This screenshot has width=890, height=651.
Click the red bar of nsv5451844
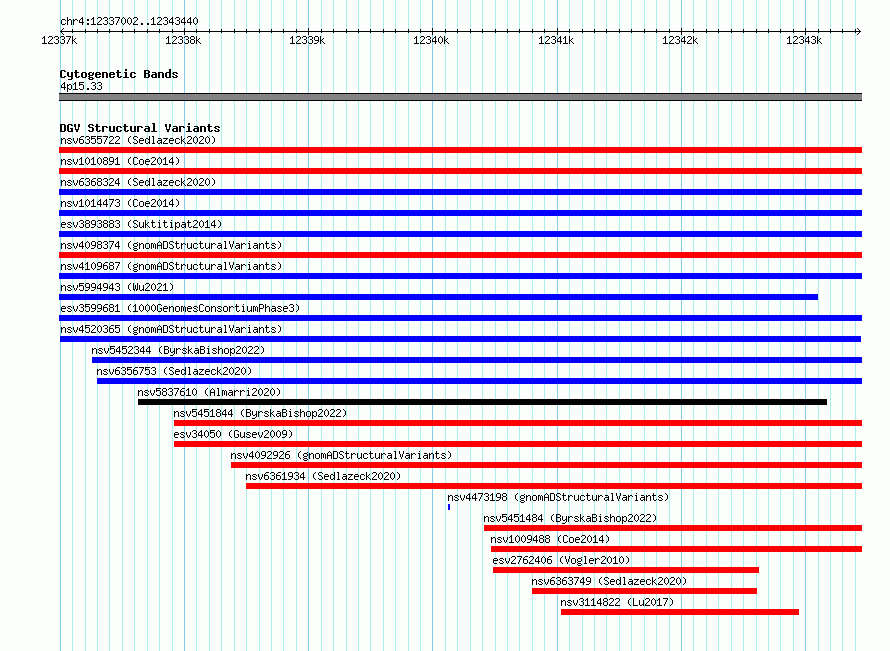point(518,423)
